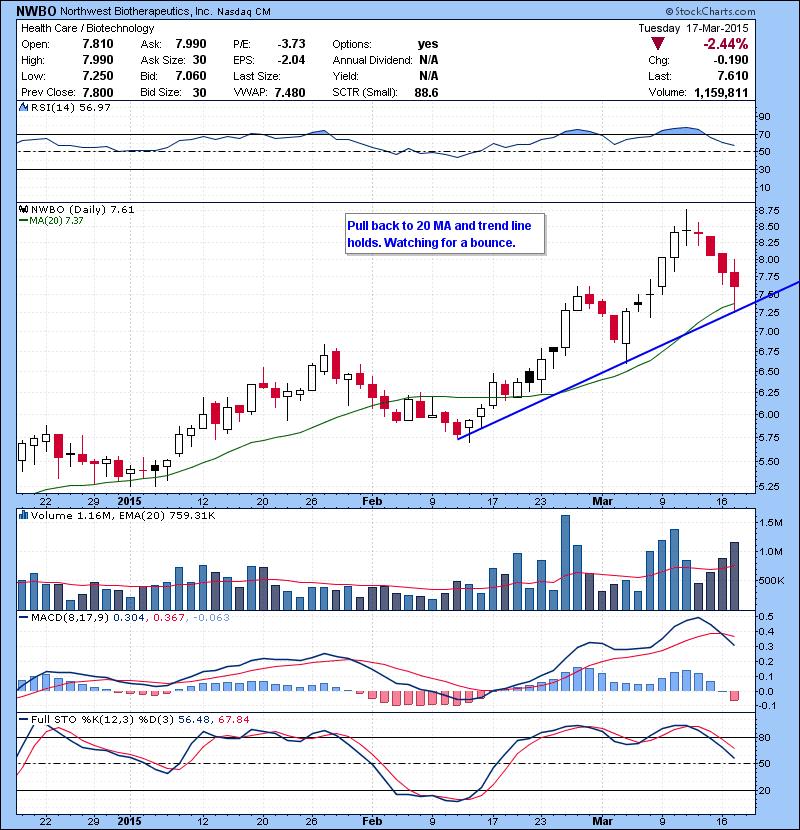Click the Annual Dividend label
800x830 pixels.
pyautogui.click(x=372, y=60)
